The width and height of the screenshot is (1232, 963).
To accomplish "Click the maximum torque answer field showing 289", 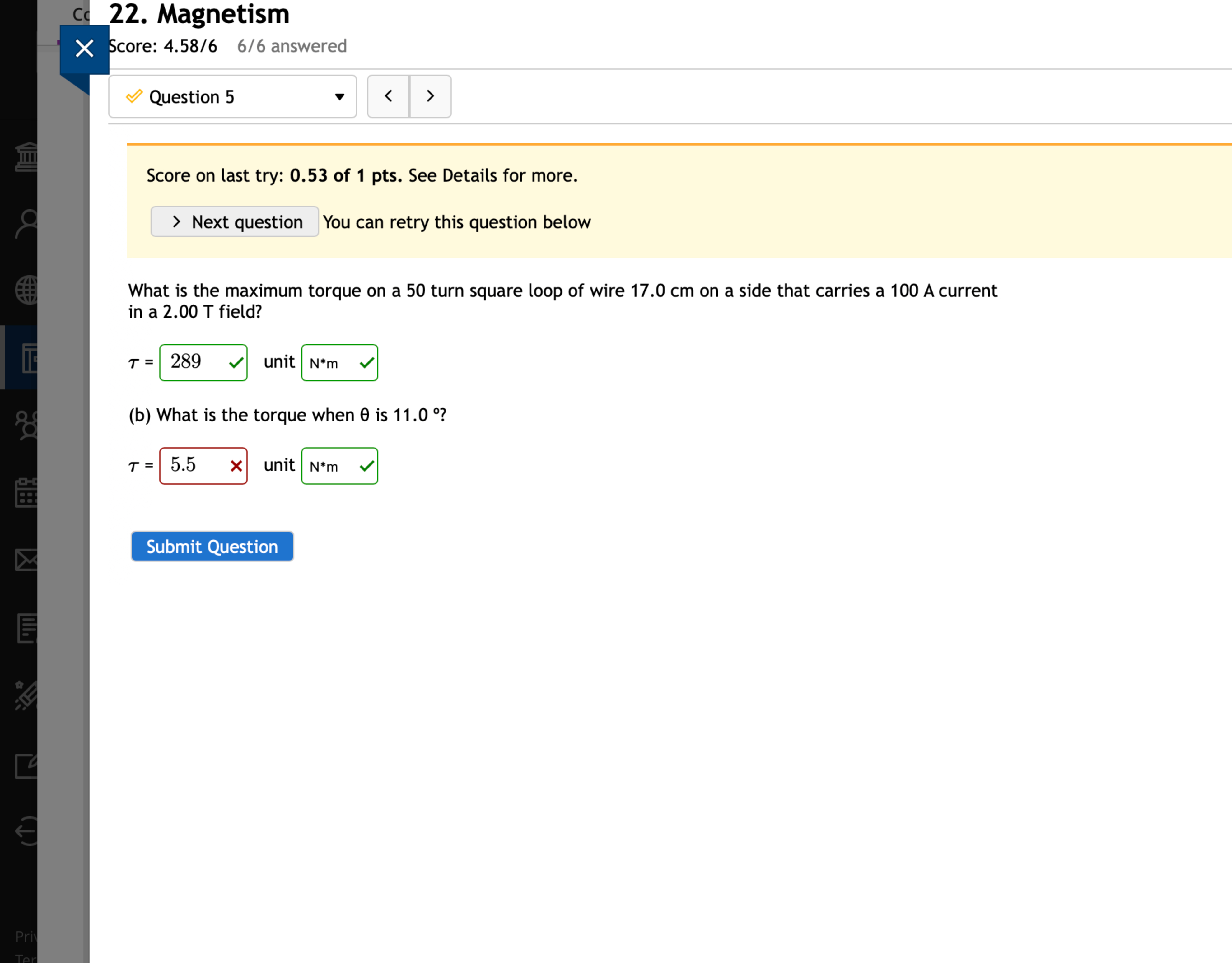I will (x=195, y=362).
